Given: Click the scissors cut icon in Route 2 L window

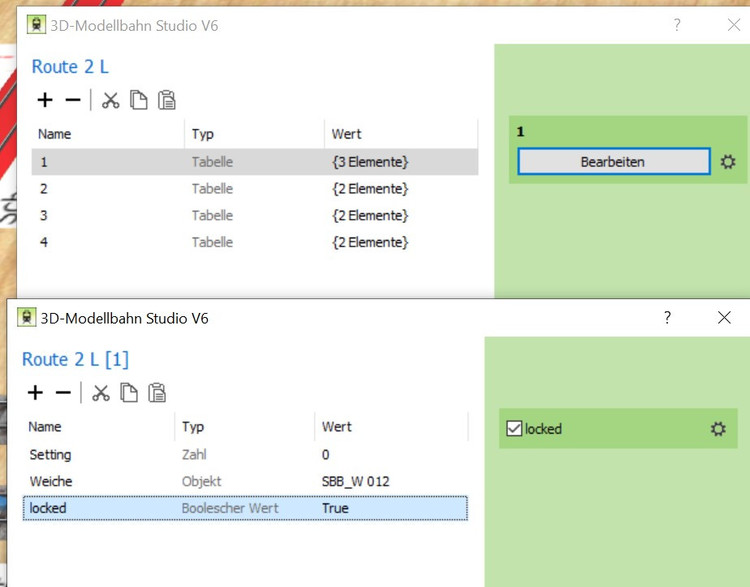Looking at the screenshot, I should 110,100.
